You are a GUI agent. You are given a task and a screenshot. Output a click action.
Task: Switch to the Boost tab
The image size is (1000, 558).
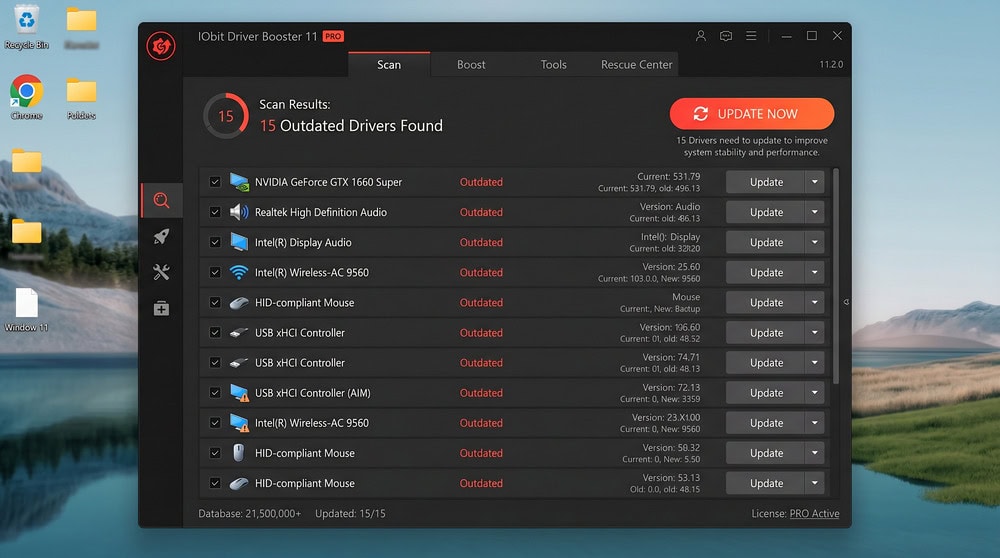click(471, 64)
